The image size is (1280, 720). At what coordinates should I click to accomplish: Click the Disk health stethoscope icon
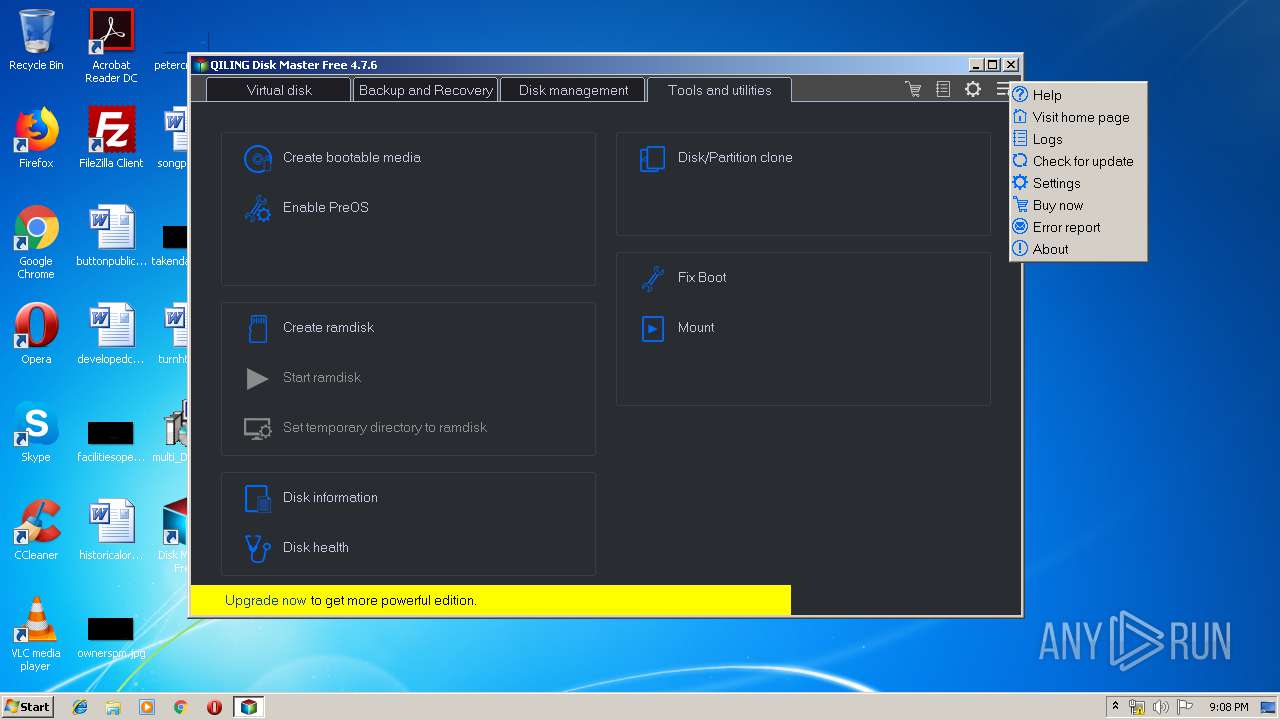258,548
